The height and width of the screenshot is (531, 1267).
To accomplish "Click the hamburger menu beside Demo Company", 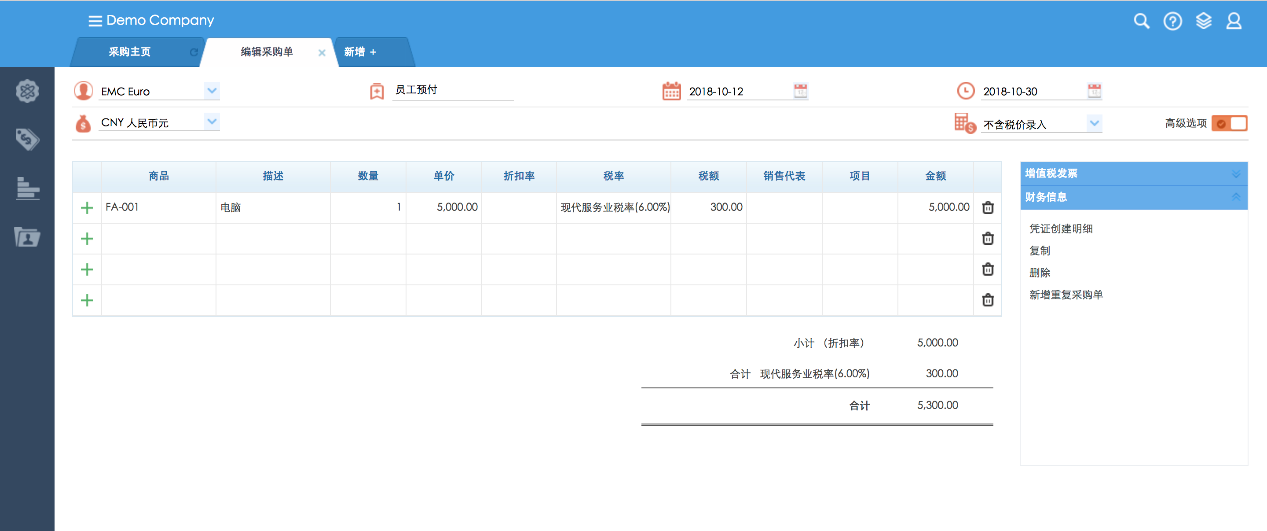I will pyautogui.click(x=95, y=21).
